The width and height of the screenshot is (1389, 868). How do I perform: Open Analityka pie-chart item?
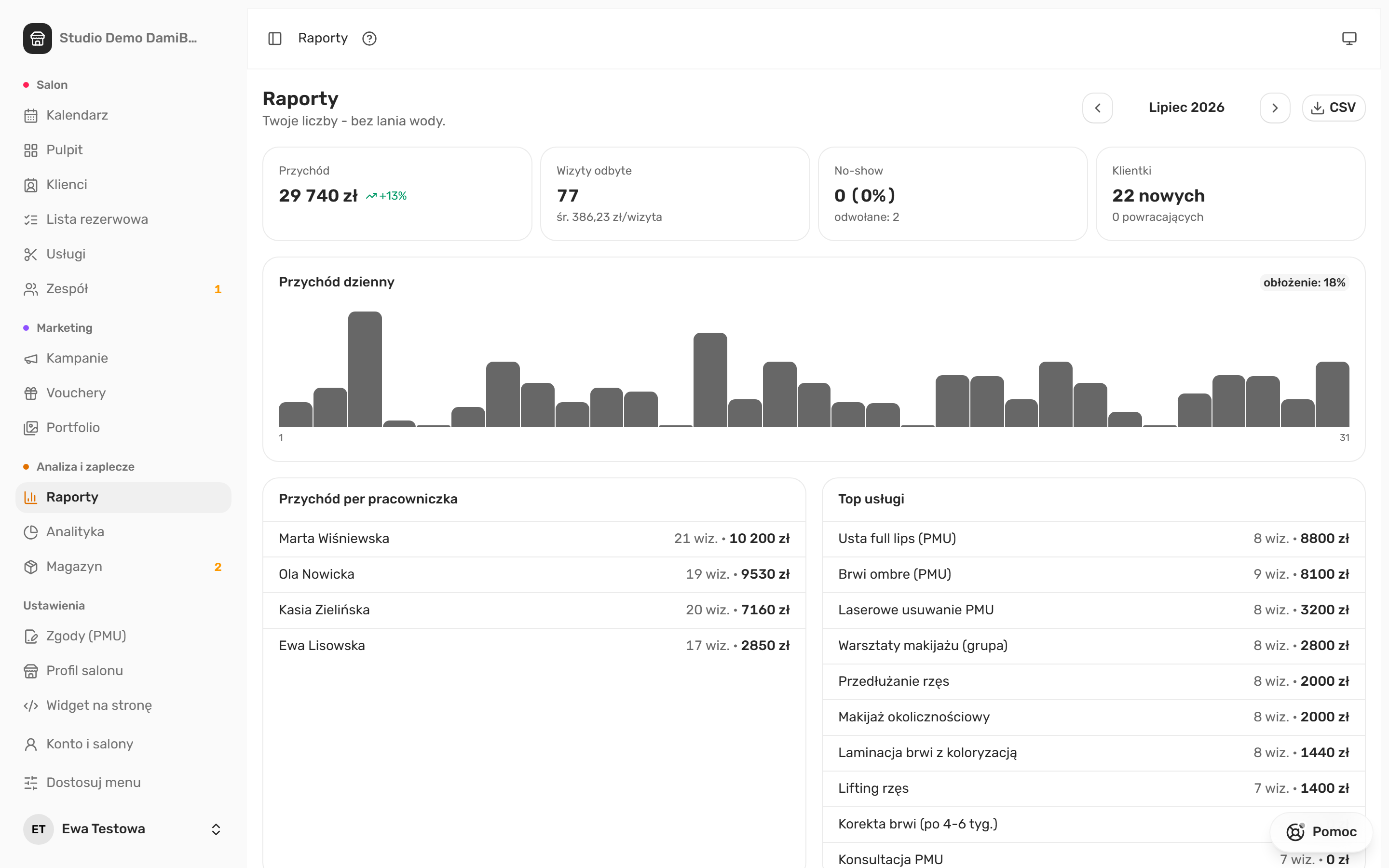[123, 532]
